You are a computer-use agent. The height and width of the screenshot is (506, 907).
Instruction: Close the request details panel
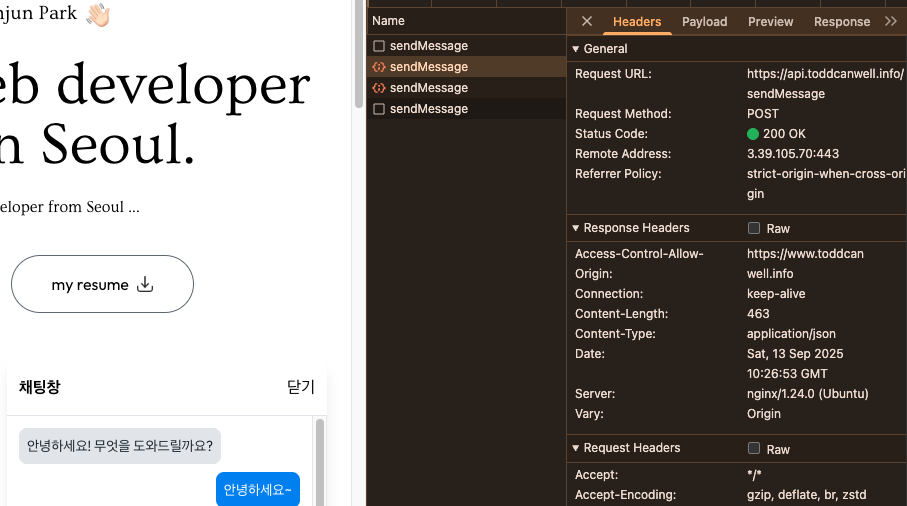point(587,21)
